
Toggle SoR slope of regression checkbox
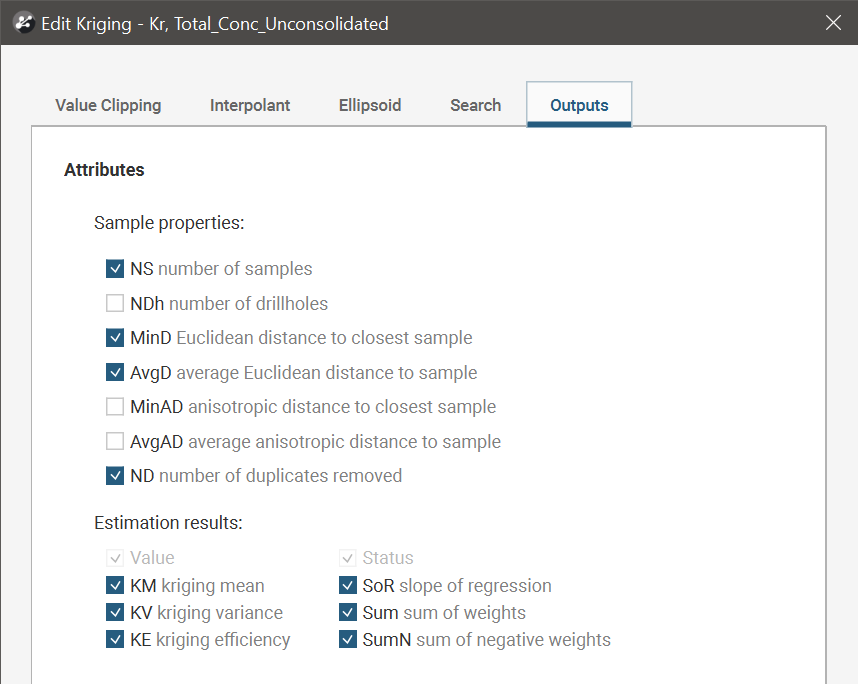click(x=348, y=586)
